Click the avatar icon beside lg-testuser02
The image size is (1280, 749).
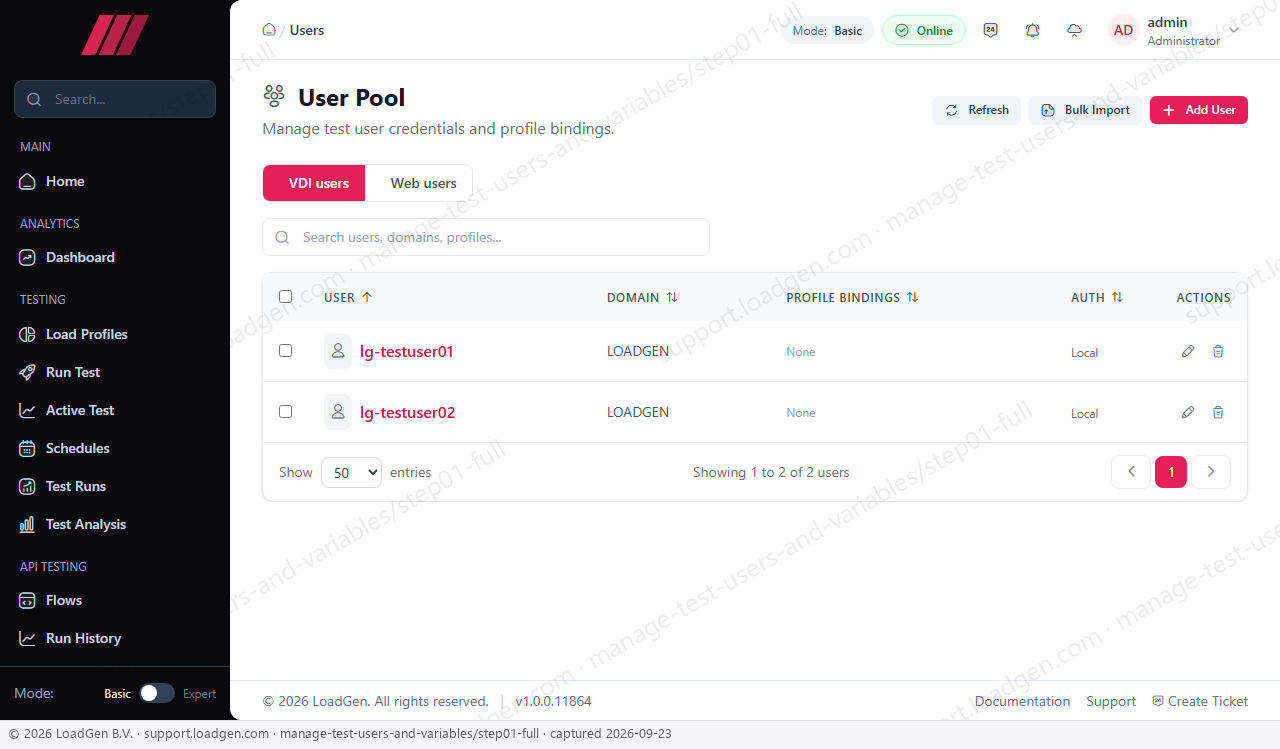tap(338, 412)
